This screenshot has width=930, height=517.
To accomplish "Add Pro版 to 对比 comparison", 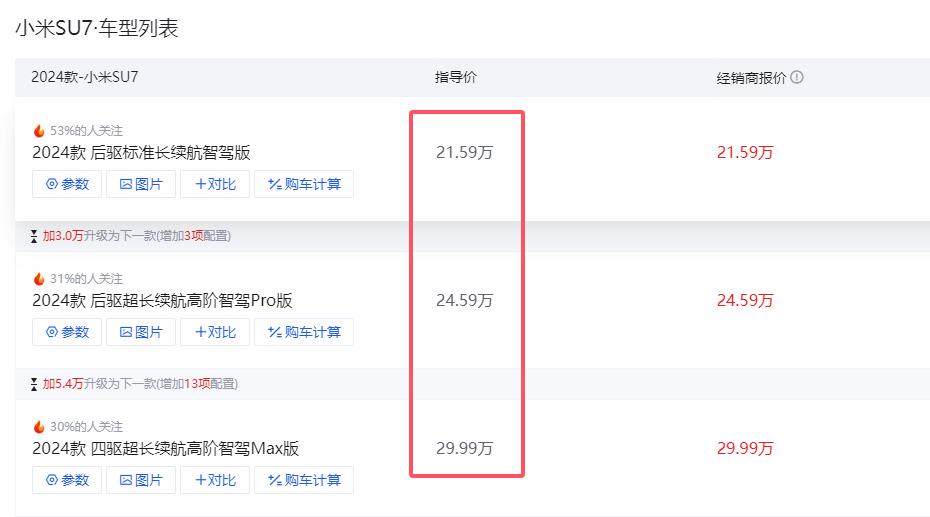I will click(215, 332).
